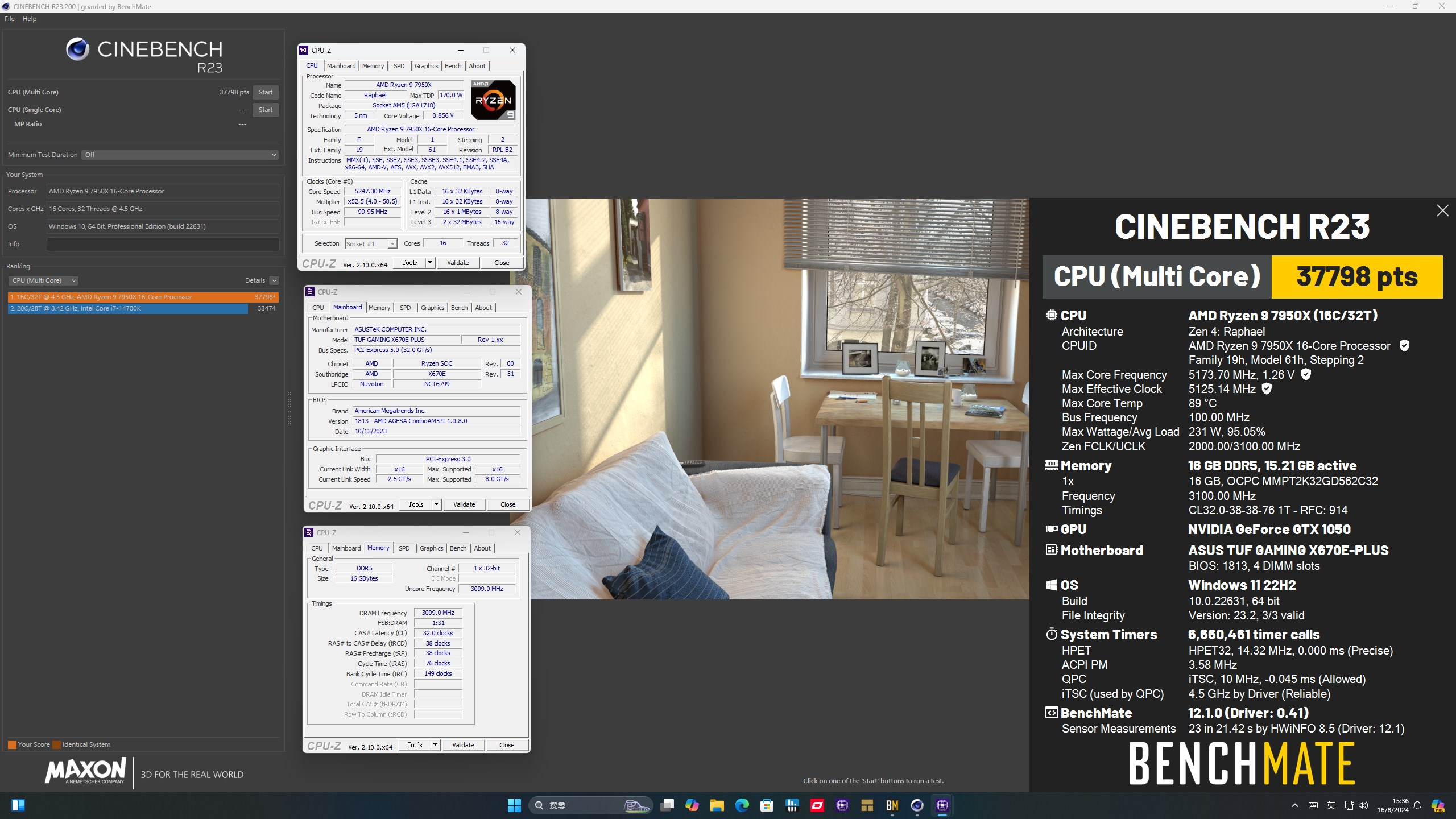The image size is (1456, 819).
Task: Switch to Mainboard tab in CPU-Z CPU window
Action: (341, 66)
